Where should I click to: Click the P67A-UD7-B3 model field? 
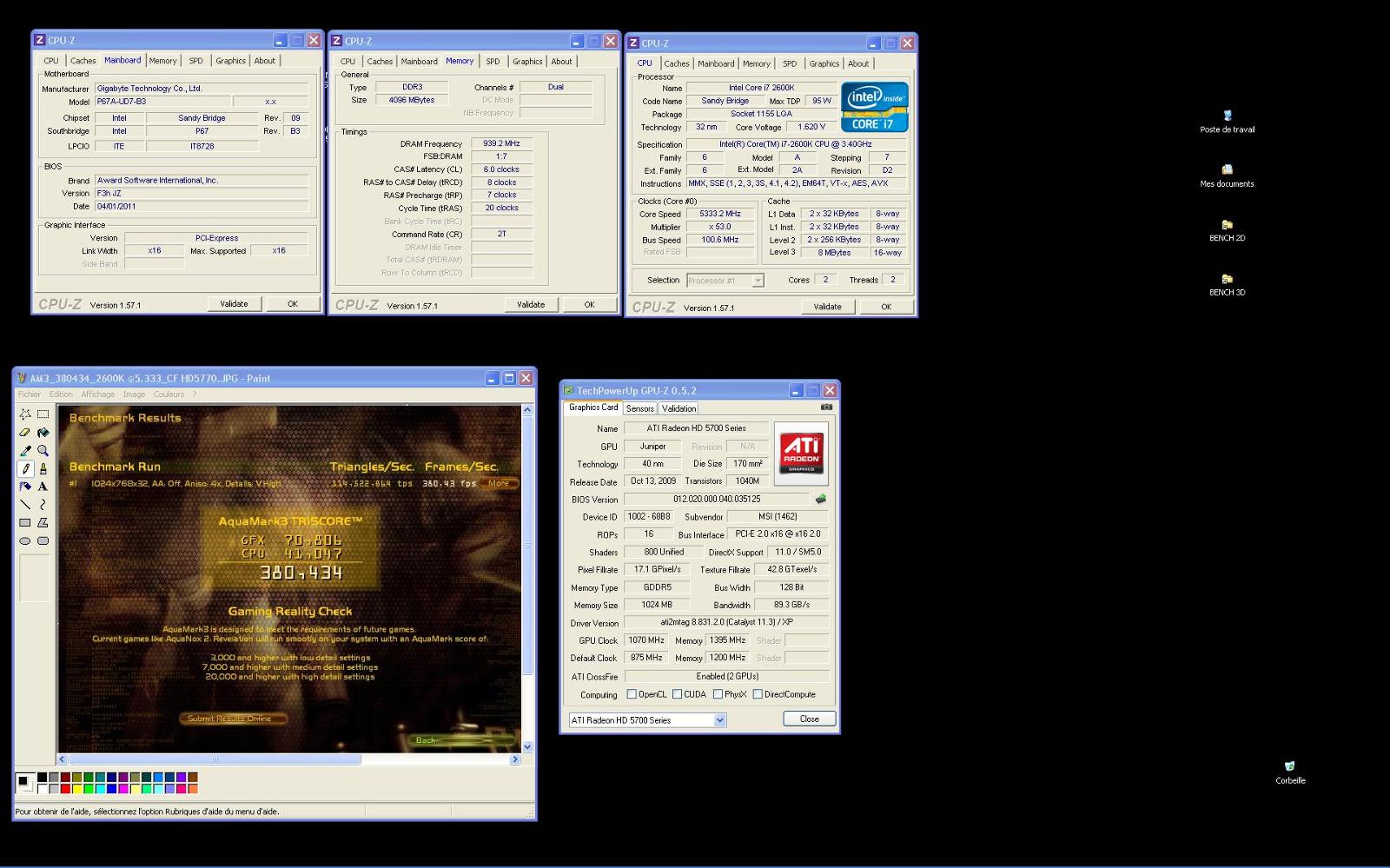(x=162, y=102)
